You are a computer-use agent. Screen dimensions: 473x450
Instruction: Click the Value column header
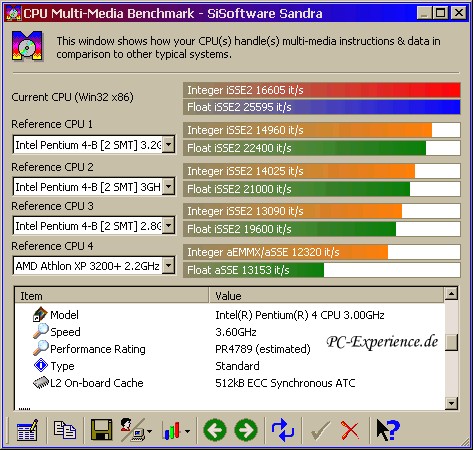tap(327, 296)
